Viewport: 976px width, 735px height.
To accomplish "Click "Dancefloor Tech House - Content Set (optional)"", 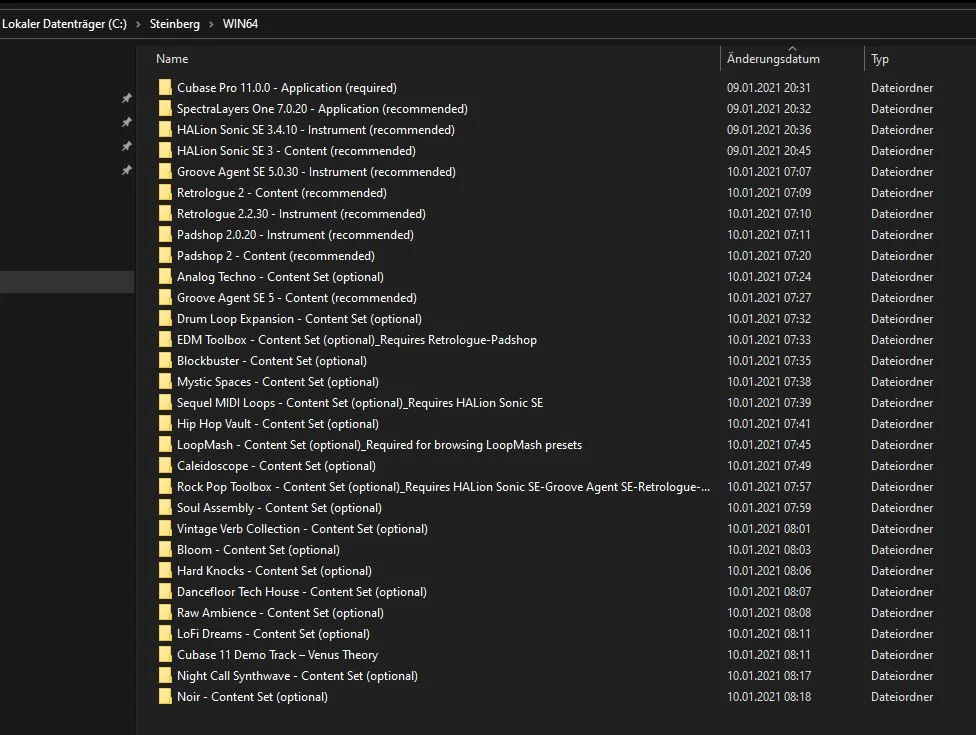I will coord(302,592).
